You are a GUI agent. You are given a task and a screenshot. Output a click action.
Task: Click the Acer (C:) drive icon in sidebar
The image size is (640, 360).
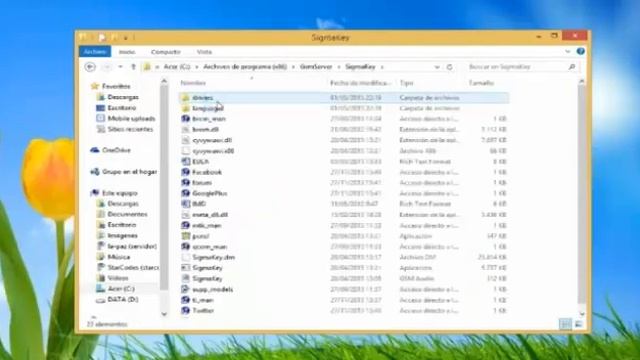[x=100, y=288]
